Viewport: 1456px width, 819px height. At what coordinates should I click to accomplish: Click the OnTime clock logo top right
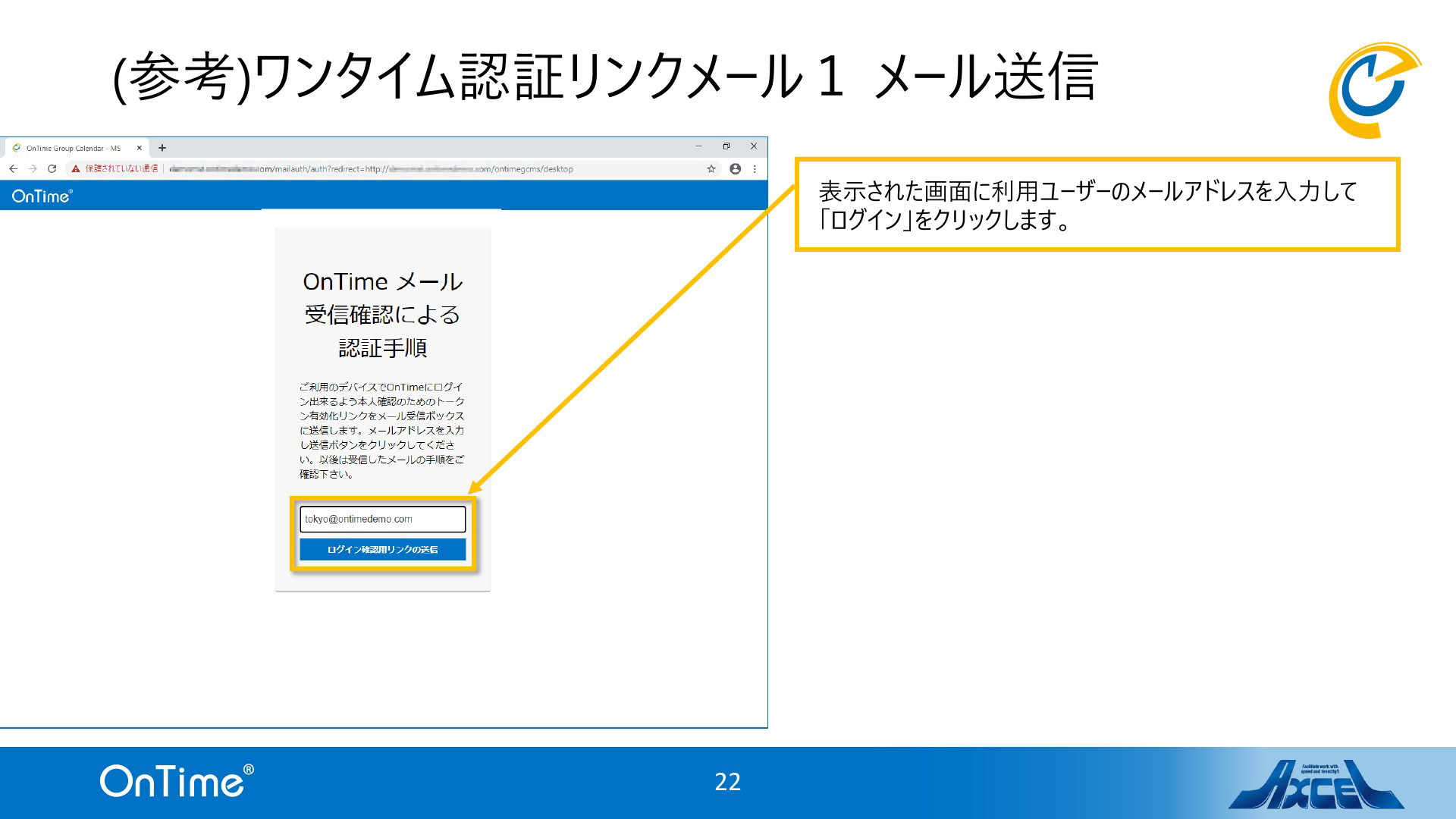pyautogui.click(x=1375, y=90)
